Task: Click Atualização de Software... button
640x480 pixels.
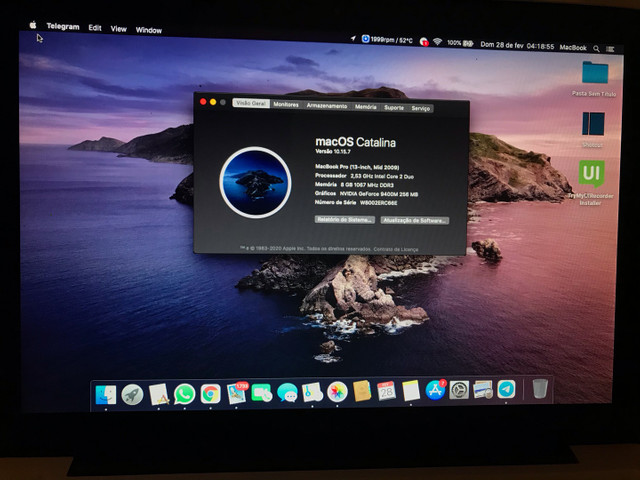Action: 415,220
